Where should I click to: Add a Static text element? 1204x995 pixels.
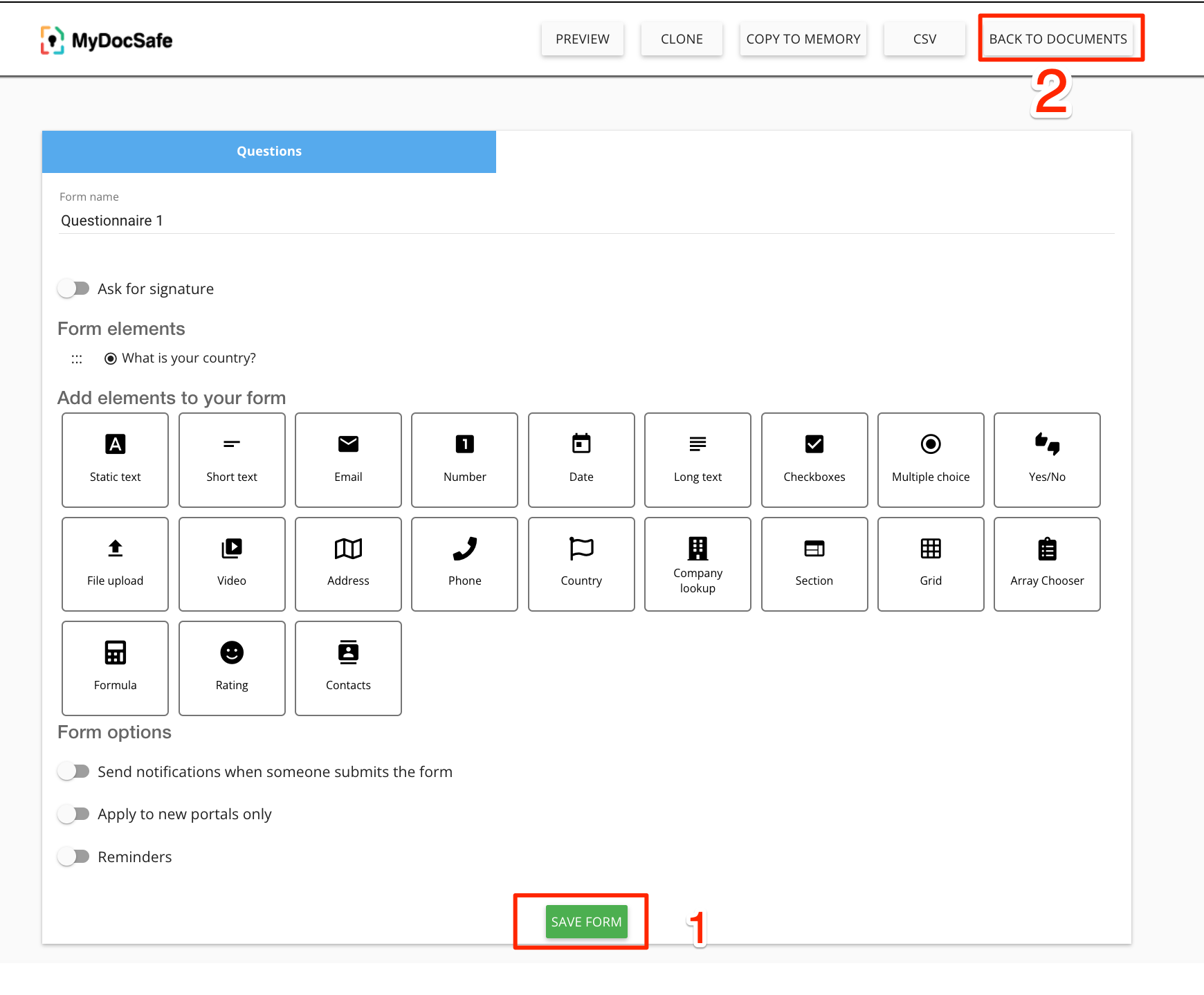(115, 459)
